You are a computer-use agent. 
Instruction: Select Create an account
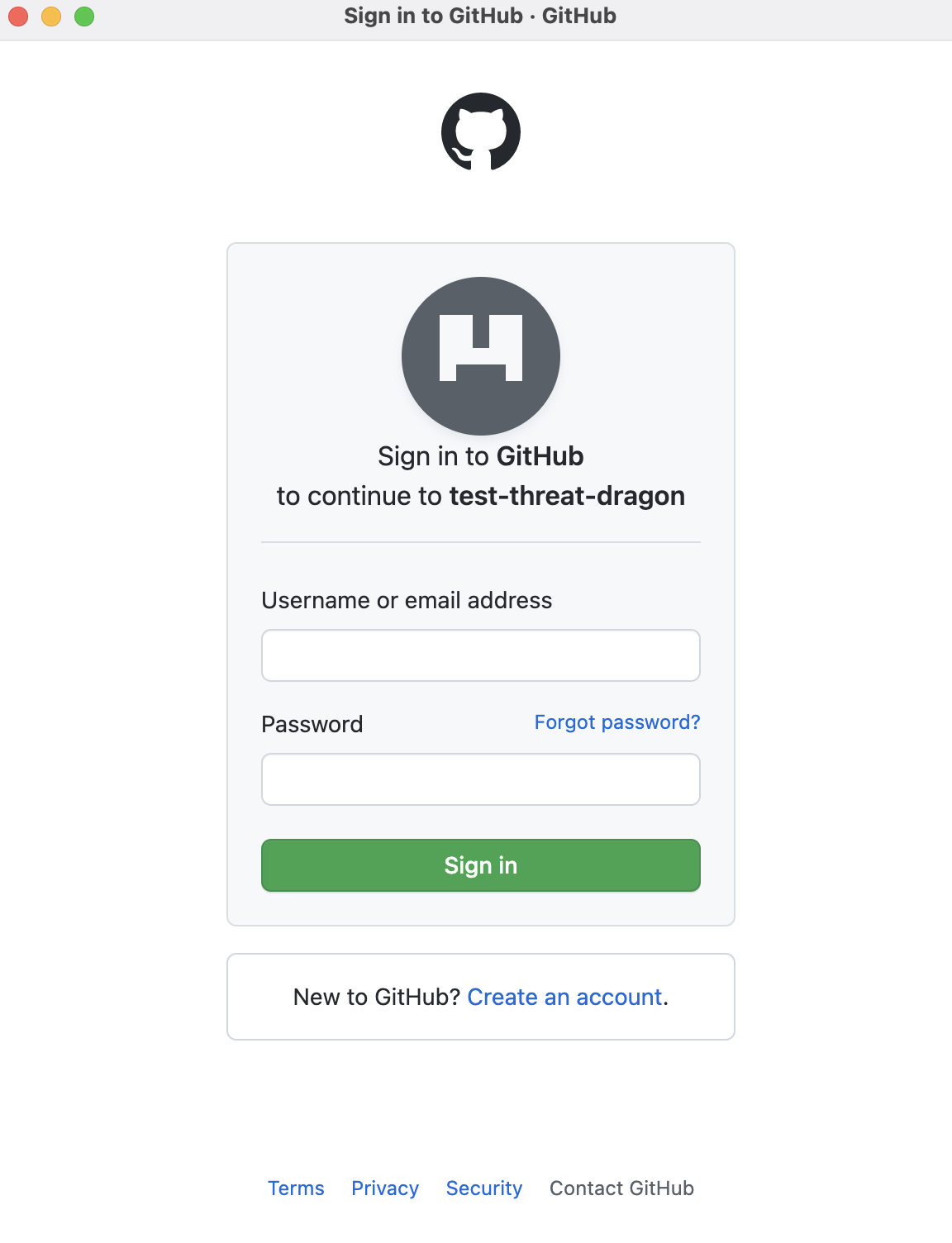[565, 998]
